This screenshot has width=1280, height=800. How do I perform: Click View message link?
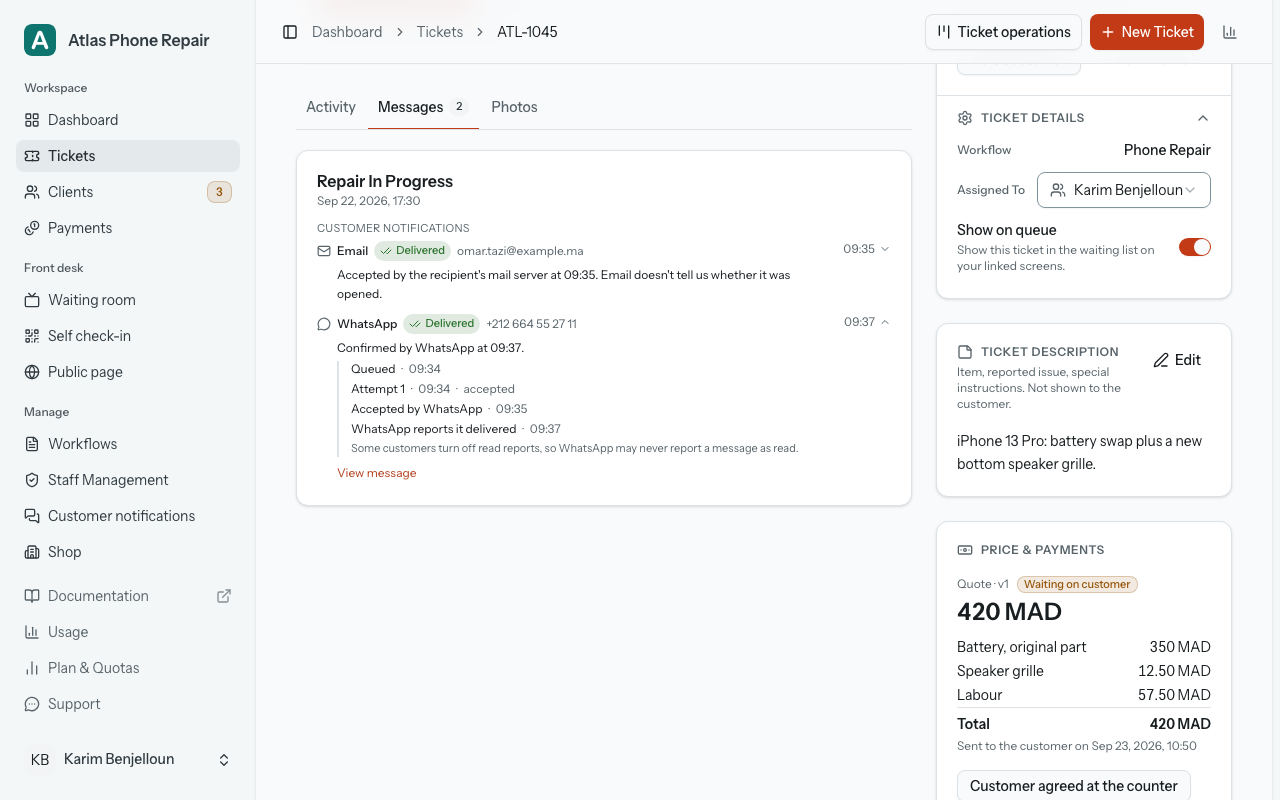click(x=377, y=473)
